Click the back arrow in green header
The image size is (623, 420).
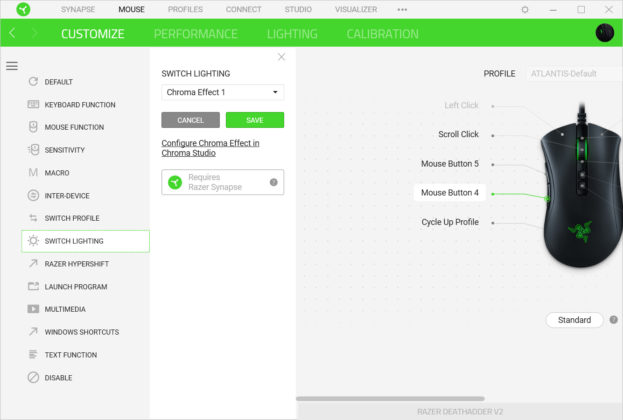(12, 33)
